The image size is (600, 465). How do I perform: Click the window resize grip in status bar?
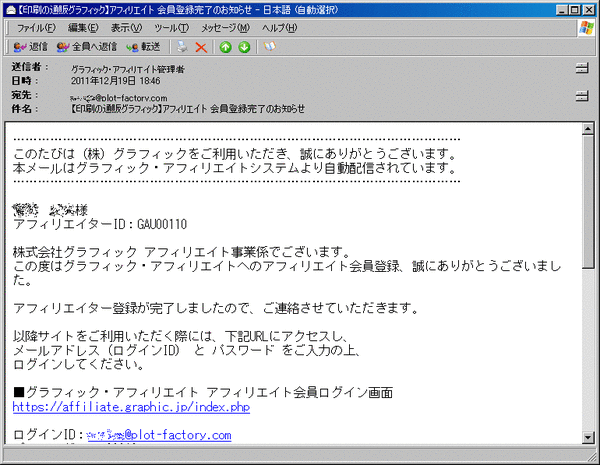592,457
